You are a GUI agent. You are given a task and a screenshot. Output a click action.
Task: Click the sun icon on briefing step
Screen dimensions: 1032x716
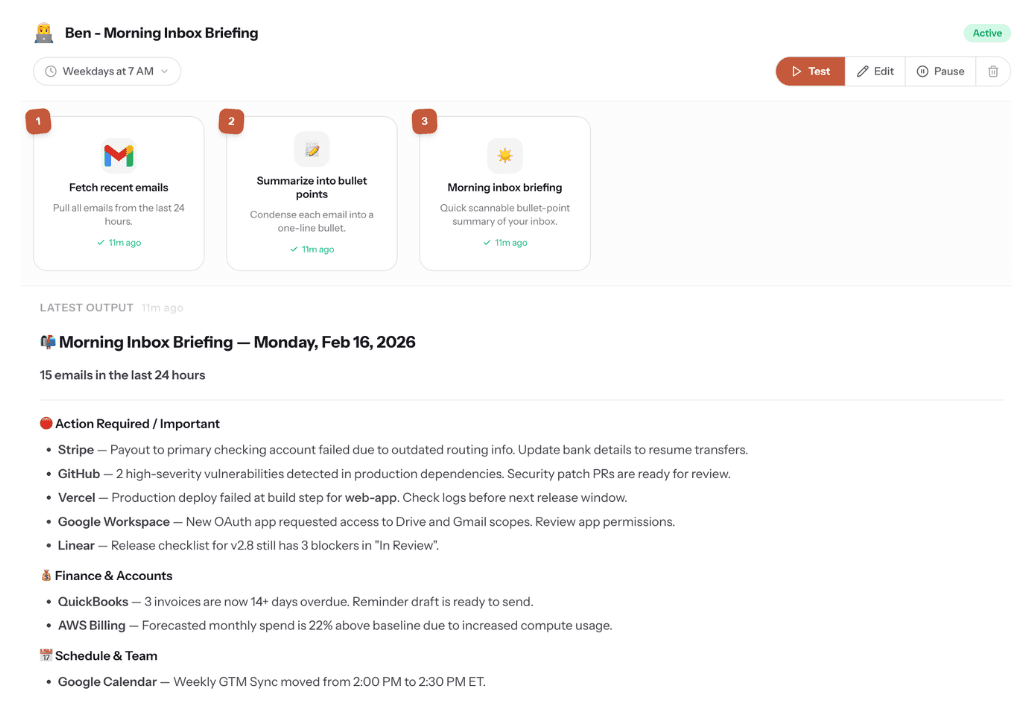[504, 155]
